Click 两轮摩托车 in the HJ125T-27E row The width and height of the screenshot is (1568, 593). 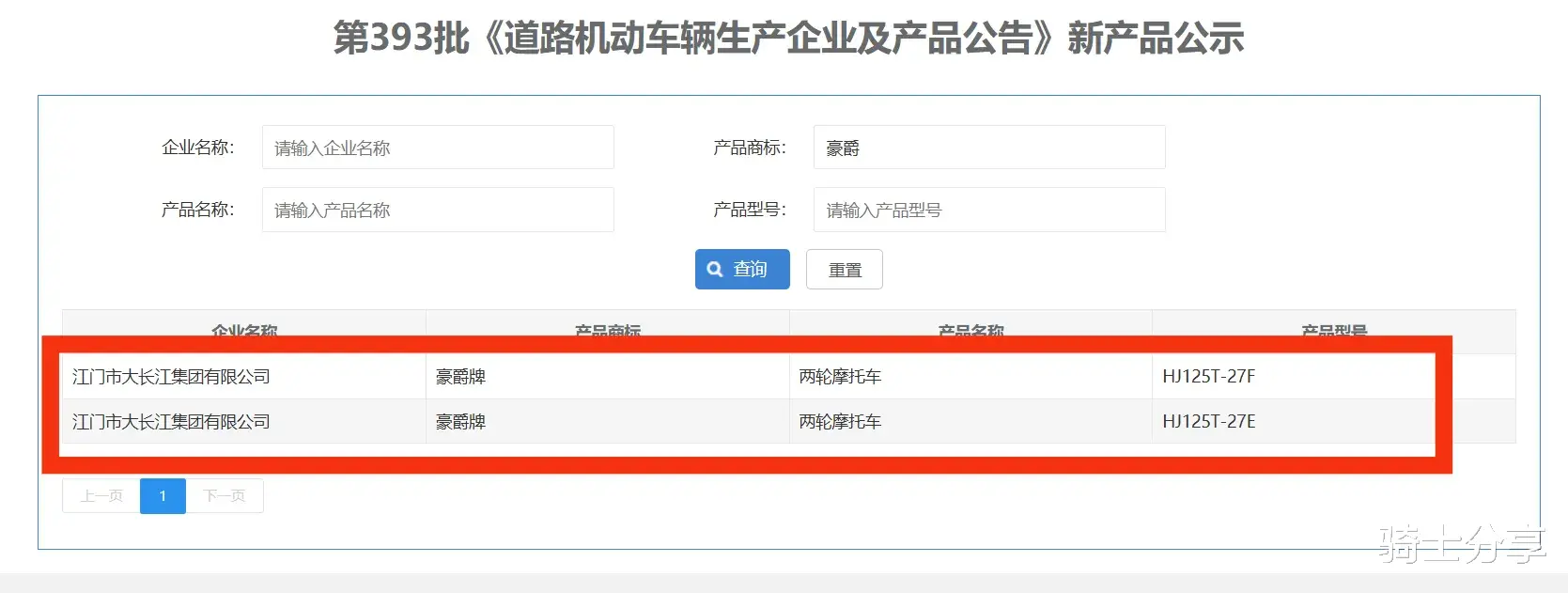pyautogui.click(x=840, y=422)
